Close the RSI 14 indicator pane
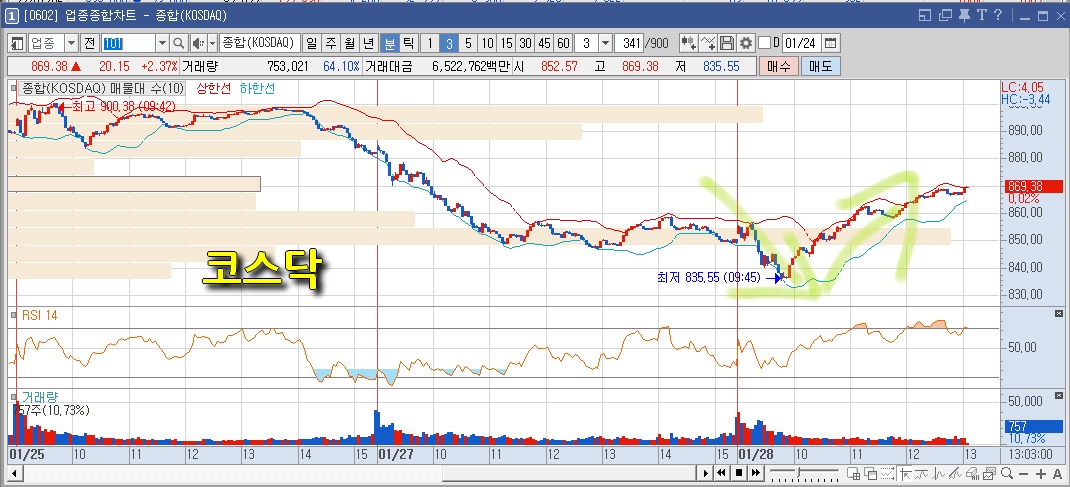 (x=1058, y=313)
